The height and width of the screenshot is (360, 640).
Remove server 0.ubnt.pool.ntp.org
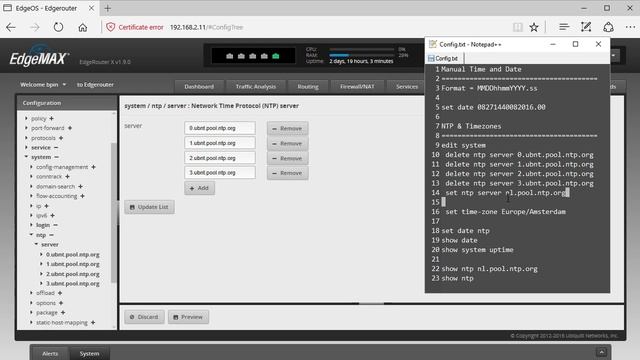(287, 128)
